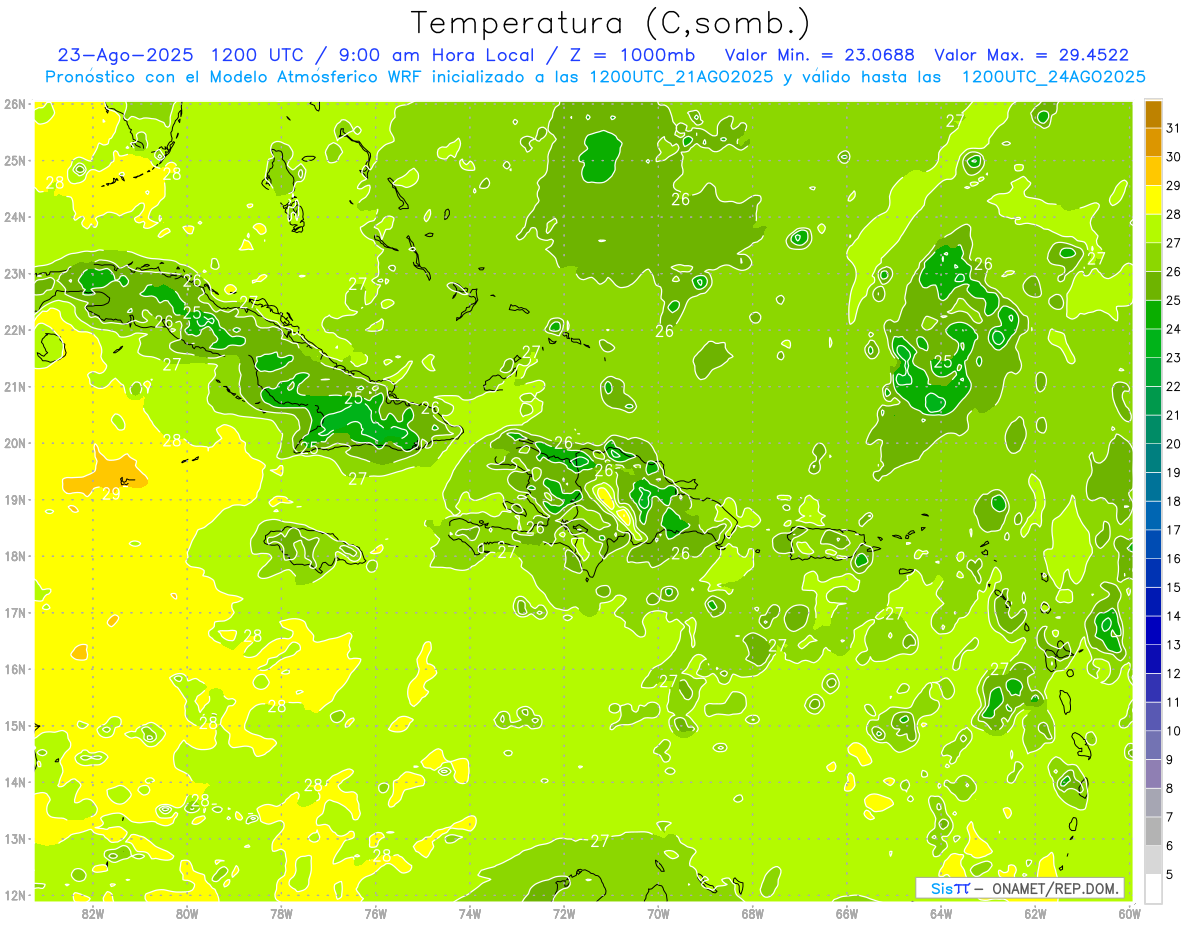This screenshot has width=1200, height=927.
Task: Click the 76W longitude label
Action: (x=376, y=912)
